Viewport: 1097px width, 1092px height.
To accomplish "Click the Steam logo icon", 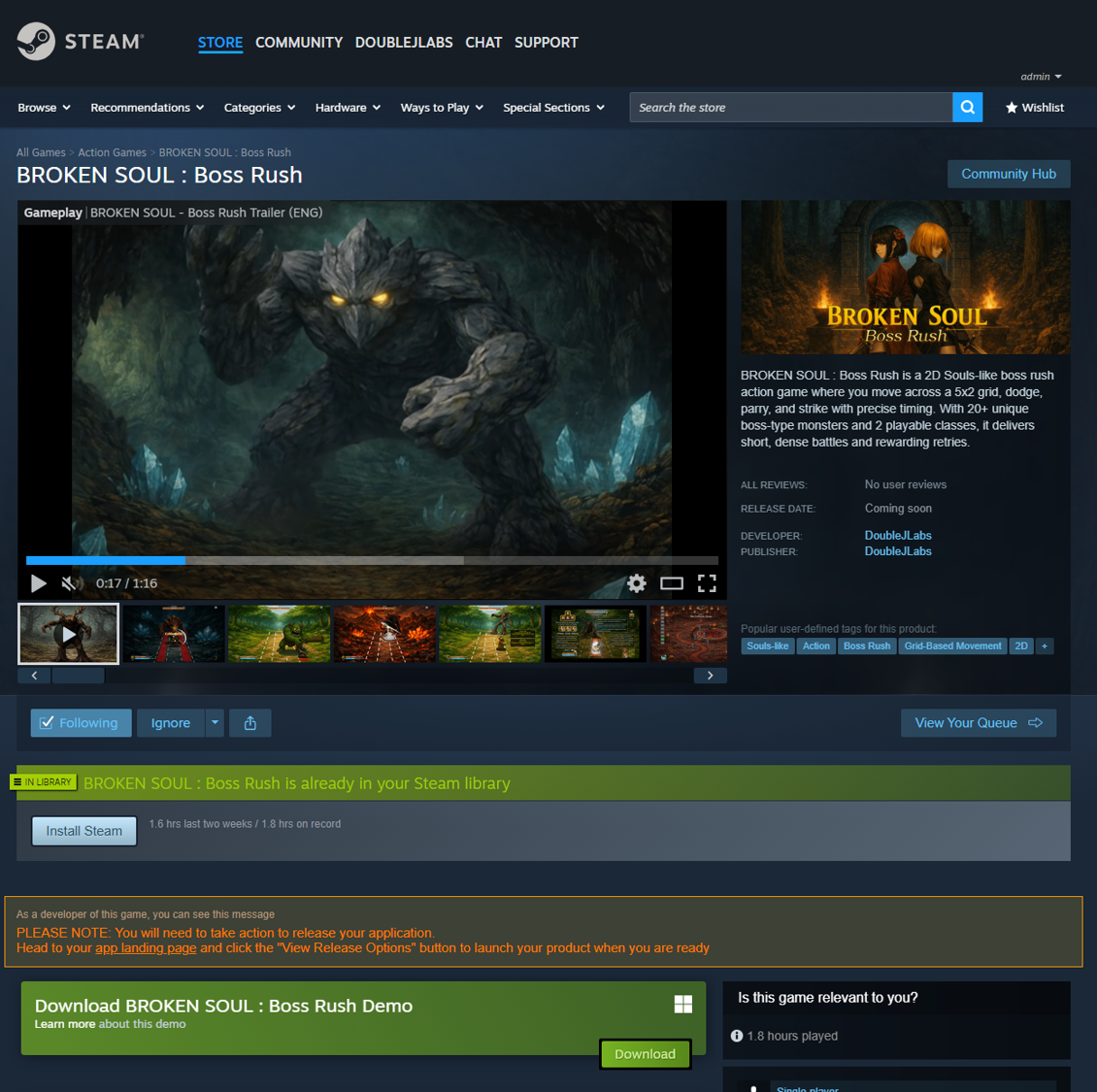I will coord(37,42).
